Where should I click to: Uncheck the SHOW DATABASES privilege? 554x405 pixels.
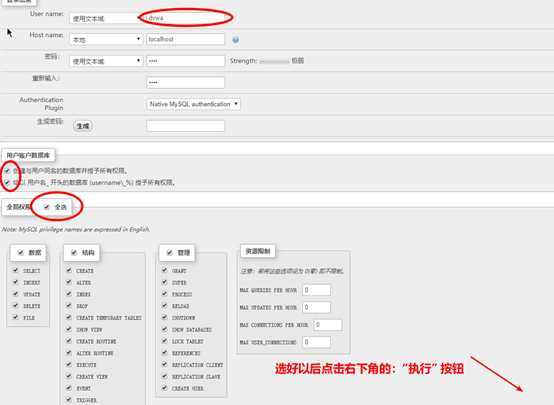click(165, 329)
